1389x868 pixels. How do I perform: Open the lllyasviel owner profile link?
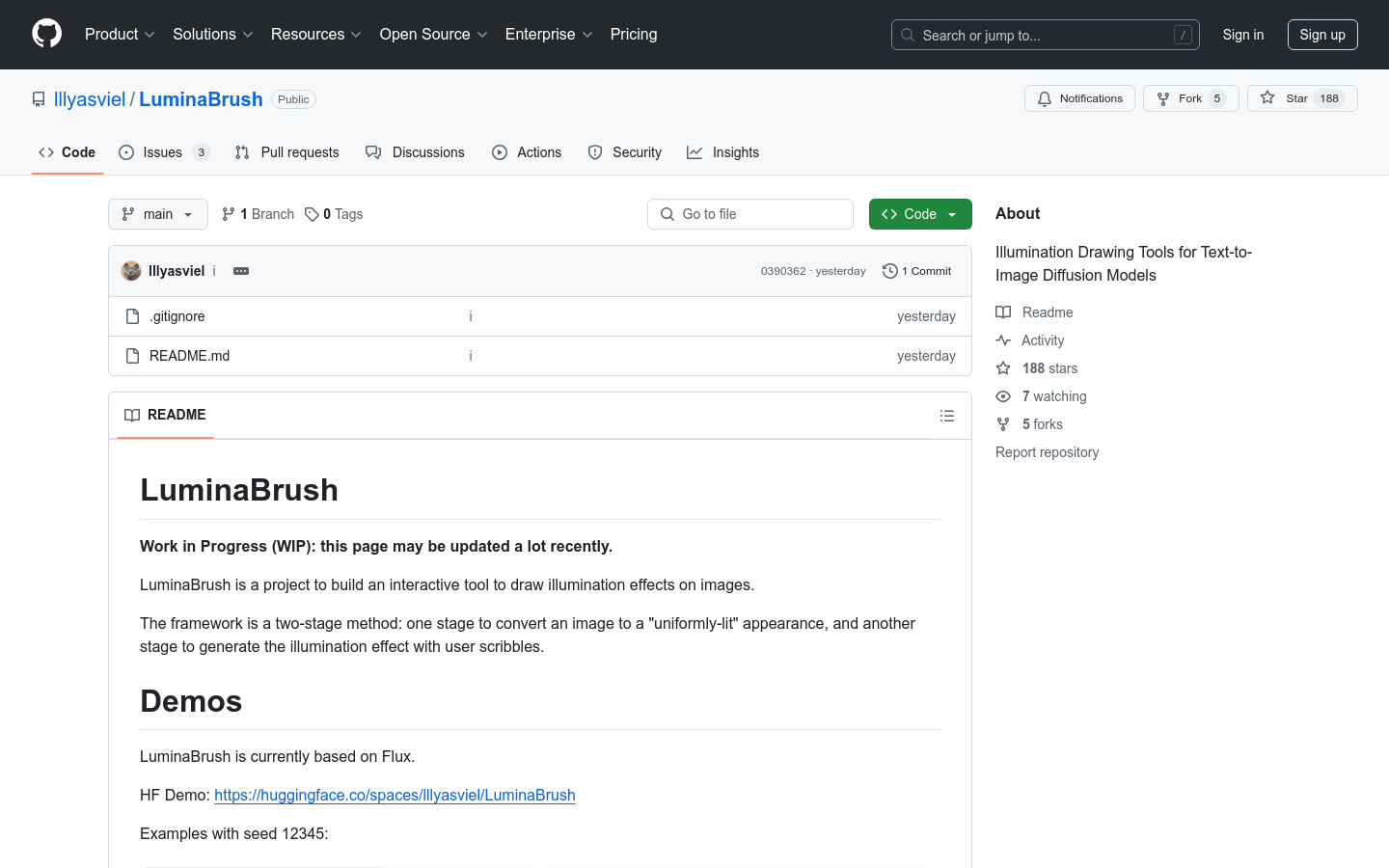point(90,99)
